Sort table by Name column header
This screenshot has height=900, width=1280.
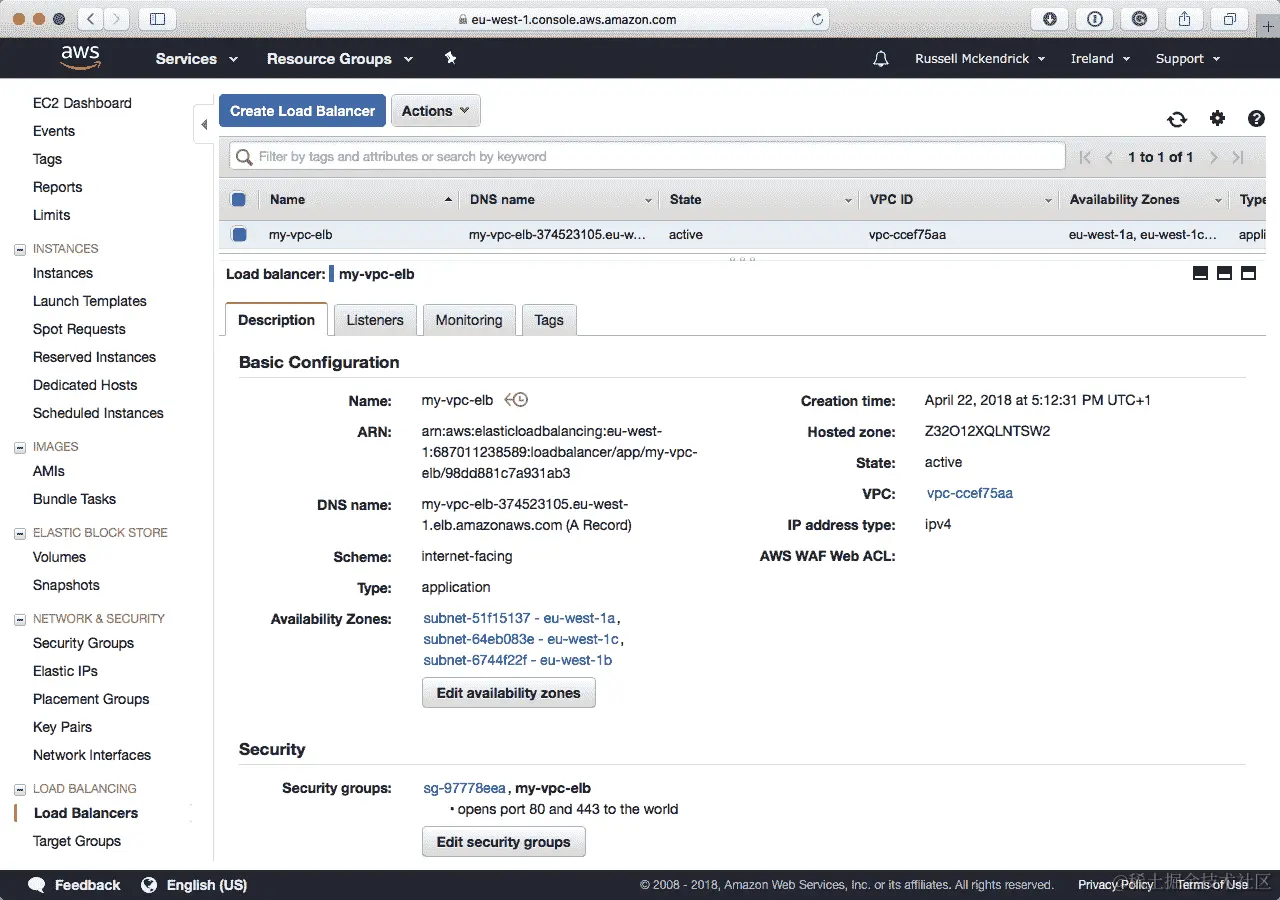(x=359, y=200)
